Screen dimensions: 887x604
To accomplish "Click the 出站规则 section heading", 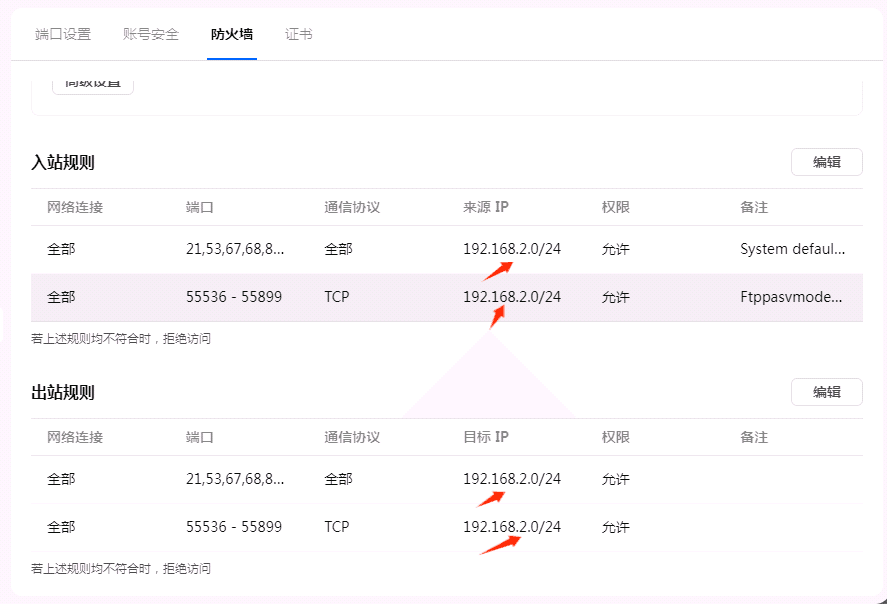I will (63, 392).
